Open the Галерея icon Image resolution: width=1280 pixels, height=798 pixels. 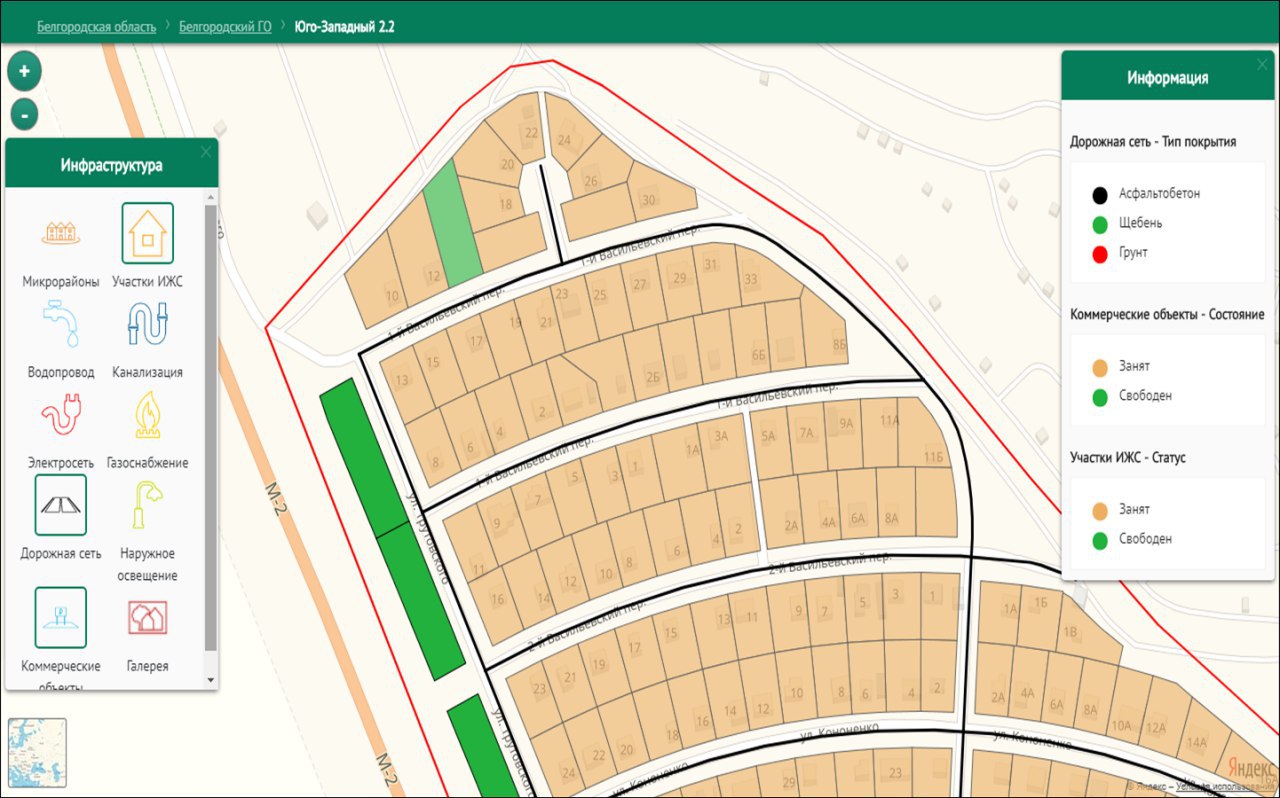pos(148,618)
